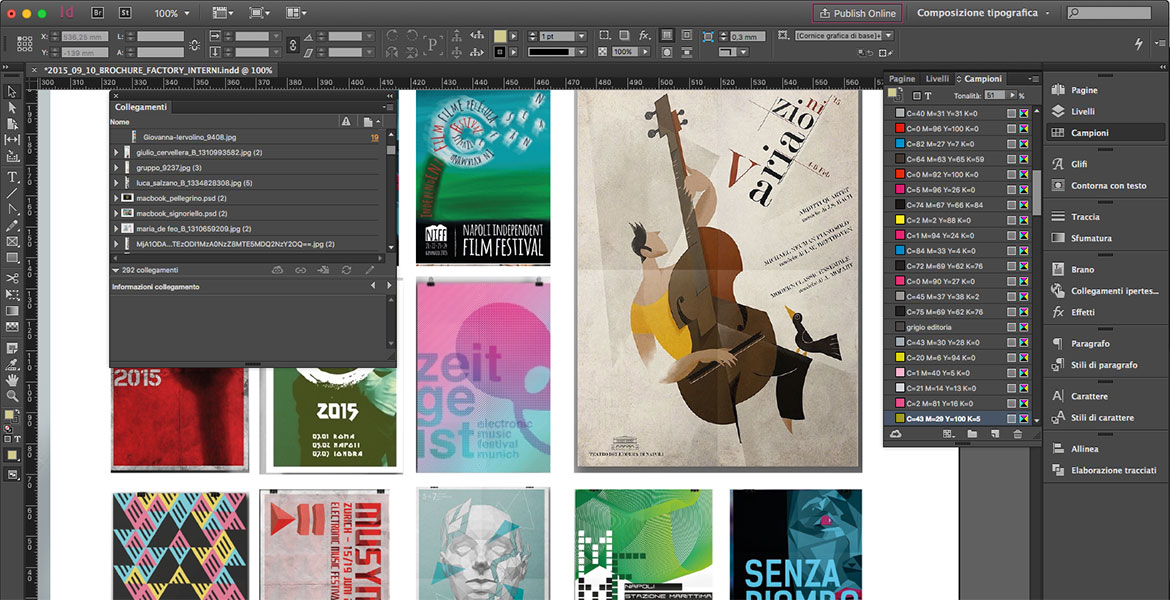Image resolution: width=1170 pixels, height=600 pixels.
Task: Click the Publish Online button
Action: click(857, 13)
